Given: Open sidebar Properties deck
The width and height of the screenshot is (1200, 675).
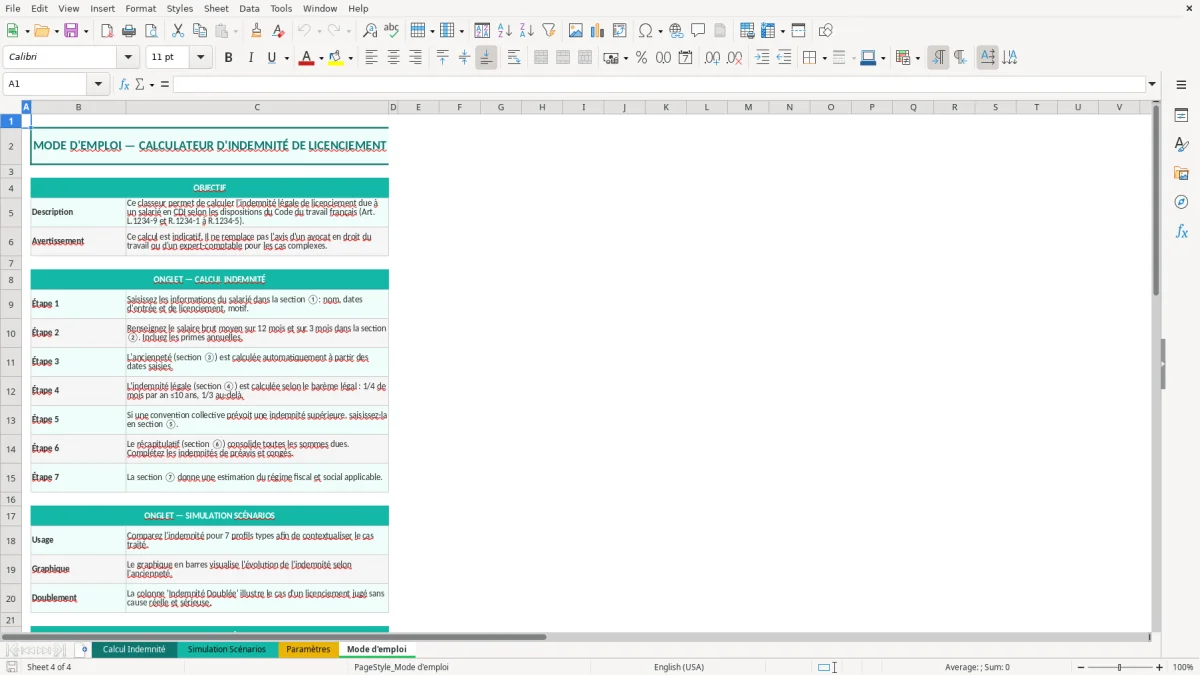Looking at the screenshot, I should pos(1181,115).
